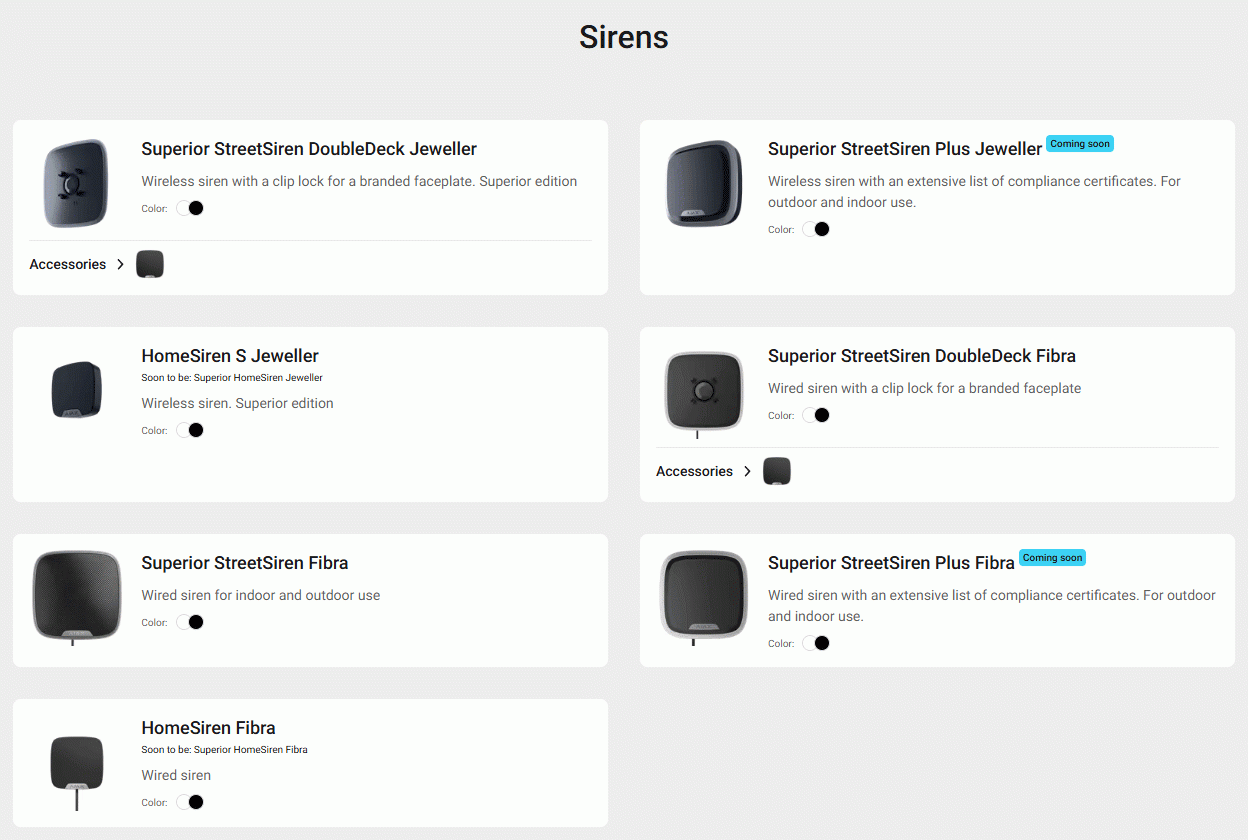This screenshot has height=840, width=1248.
Task: Open the accessory thumbnail under DoubleDeck Jeweller
Action: pyautogui.click(x=150, y=264)
